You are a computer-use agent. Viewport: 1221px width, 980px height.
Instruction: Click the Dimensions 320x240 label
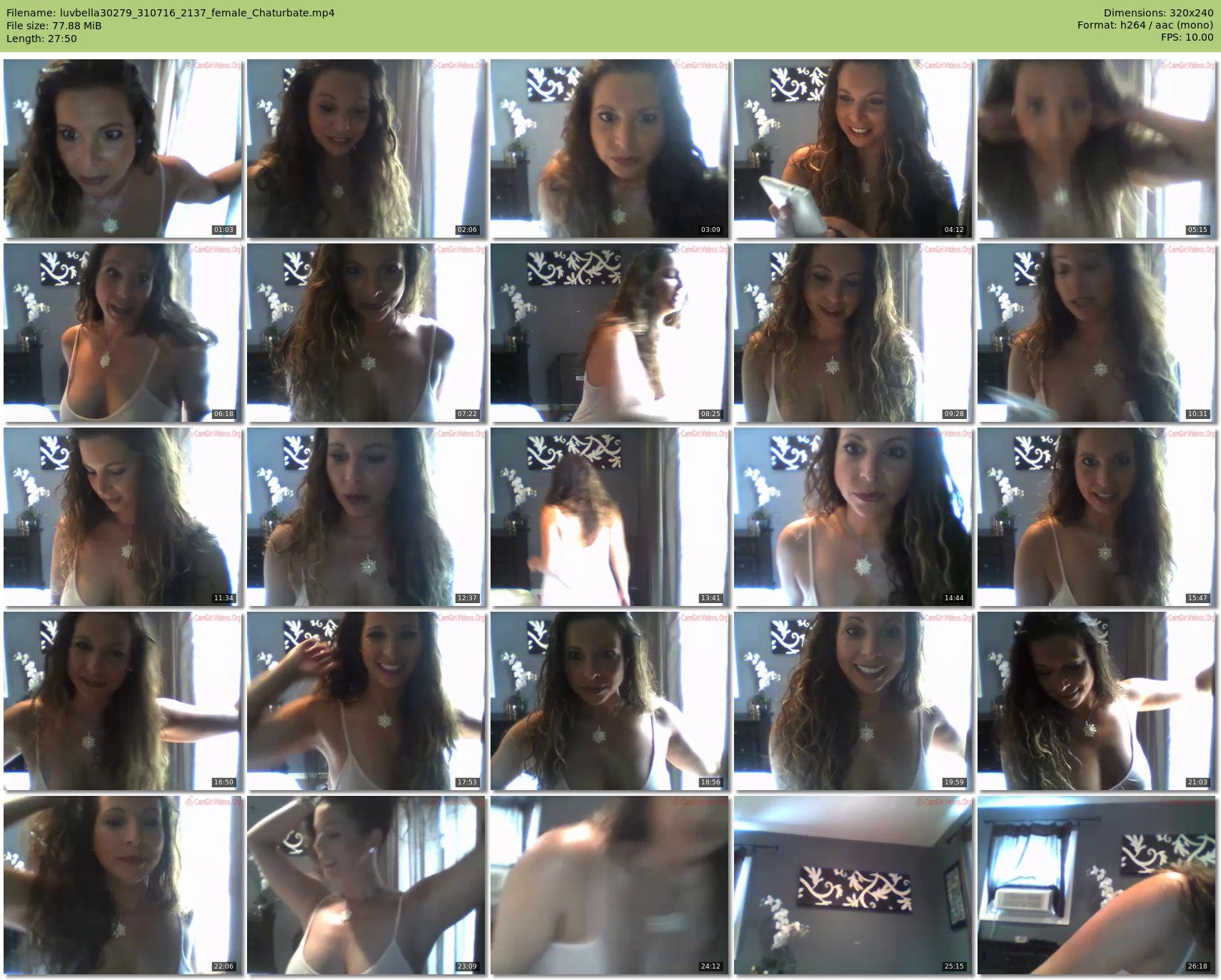(x=1158, y=13)
